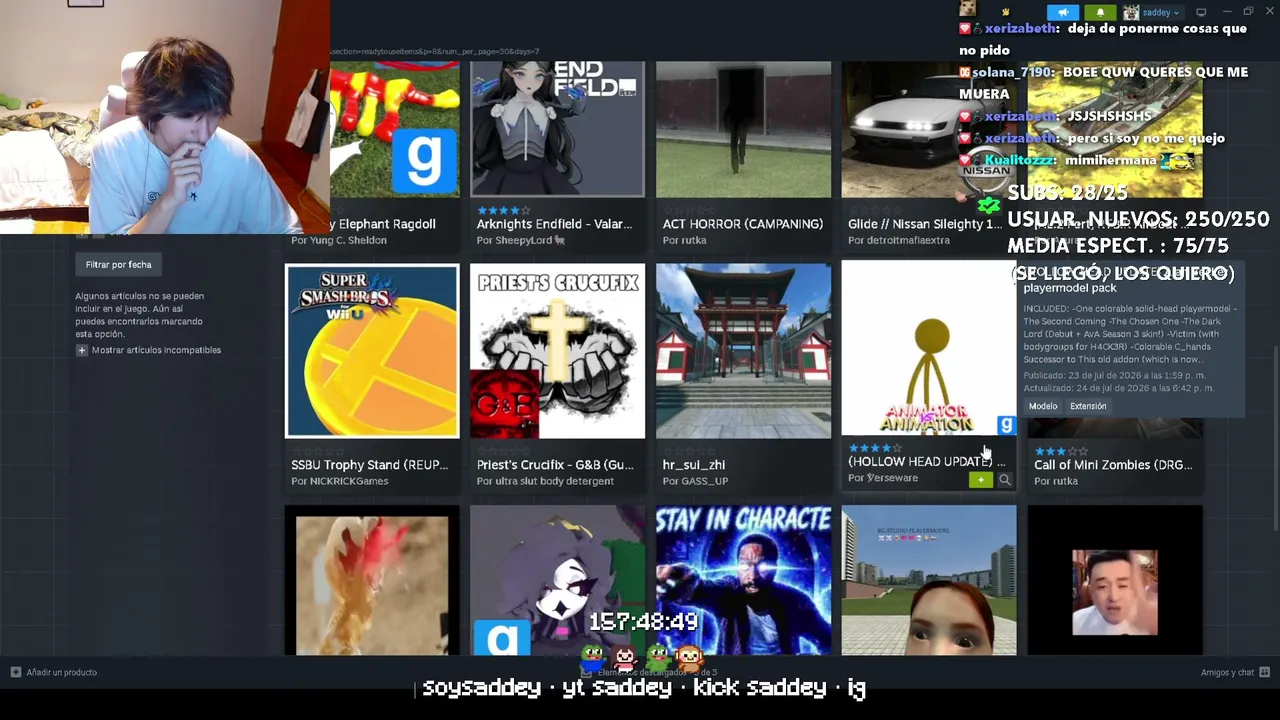Minimize the Steam window
The image size is (1280, 720).
point(1227,12)
